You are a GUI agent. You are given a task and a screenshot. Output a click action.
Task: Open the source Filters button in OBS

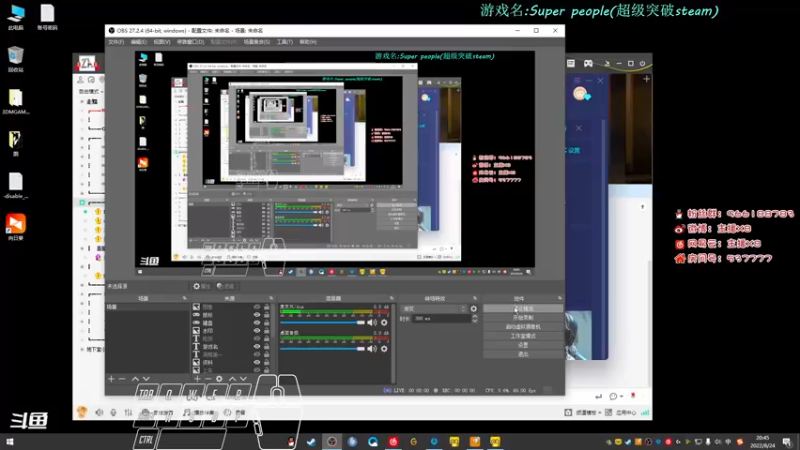pyautogui.click(x=225, y=286)
